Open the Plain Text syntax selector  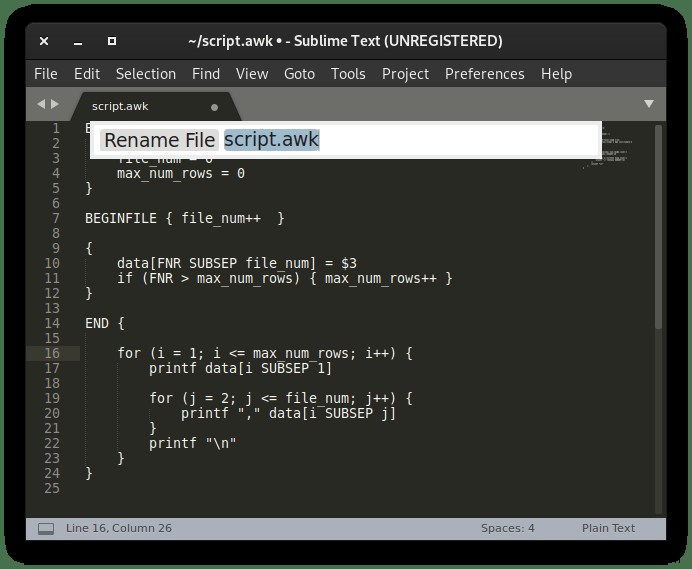(x=608, y=528)
